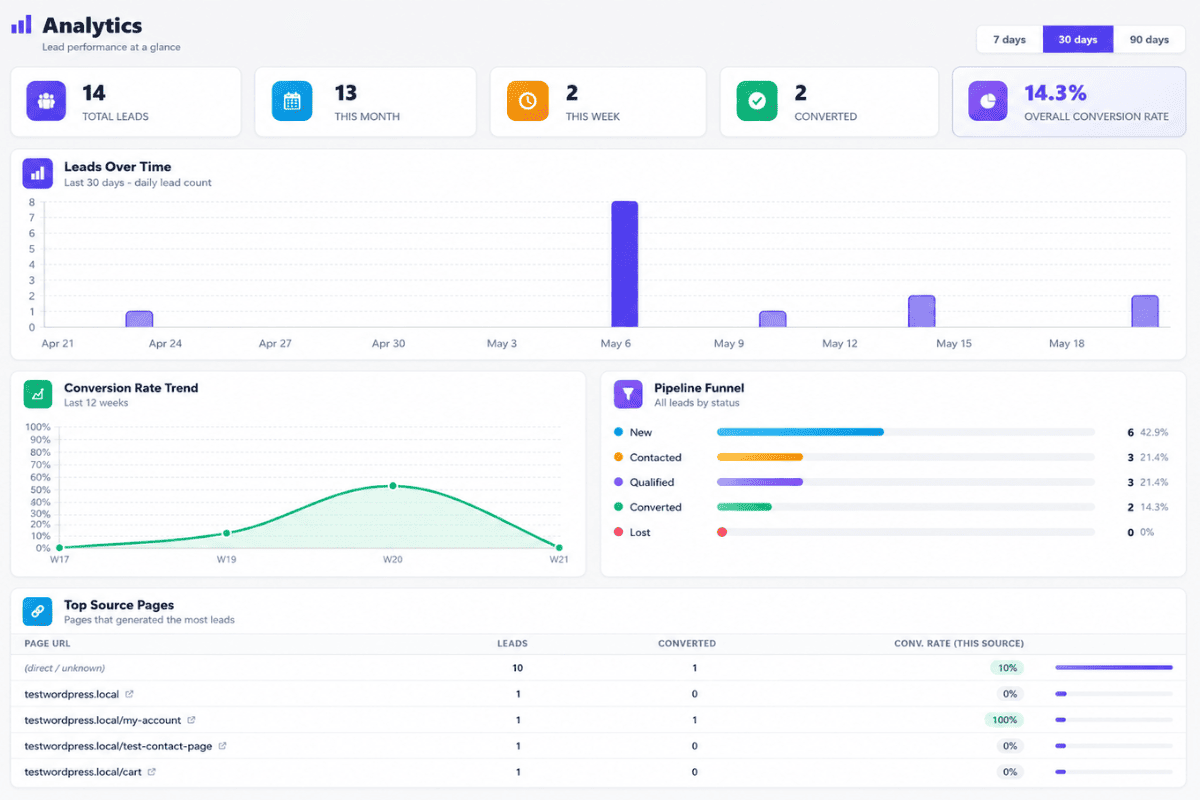This screenshot has height=800, width=1200.
Task: Click the Overall Conversion Rate pie icon
Action: (x=988, y=101)
